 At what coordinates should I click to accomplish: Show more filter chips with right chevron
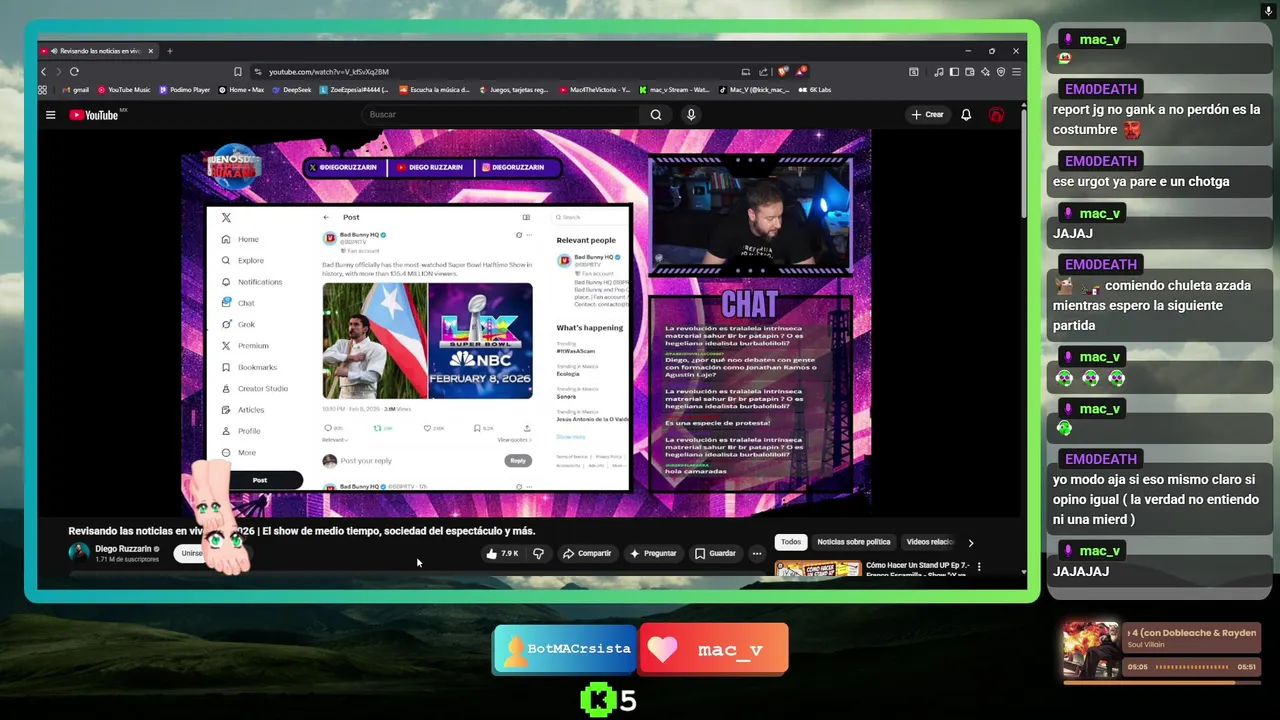coord(970,543)
